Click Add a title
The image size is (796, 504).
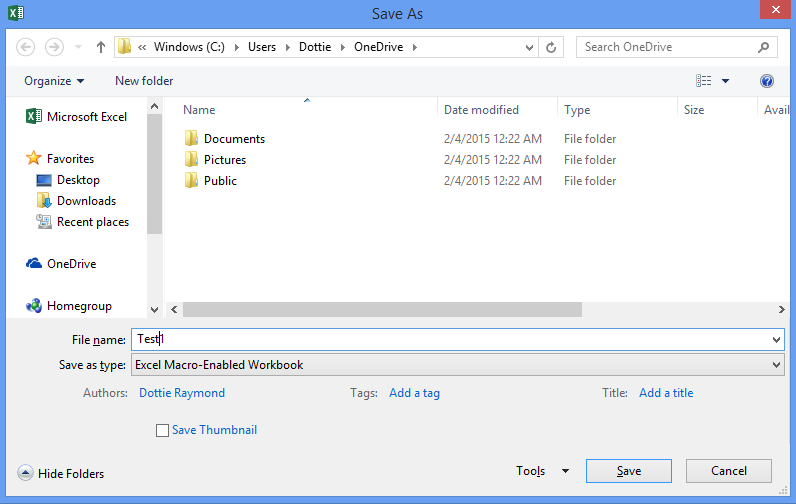point(666,393)
